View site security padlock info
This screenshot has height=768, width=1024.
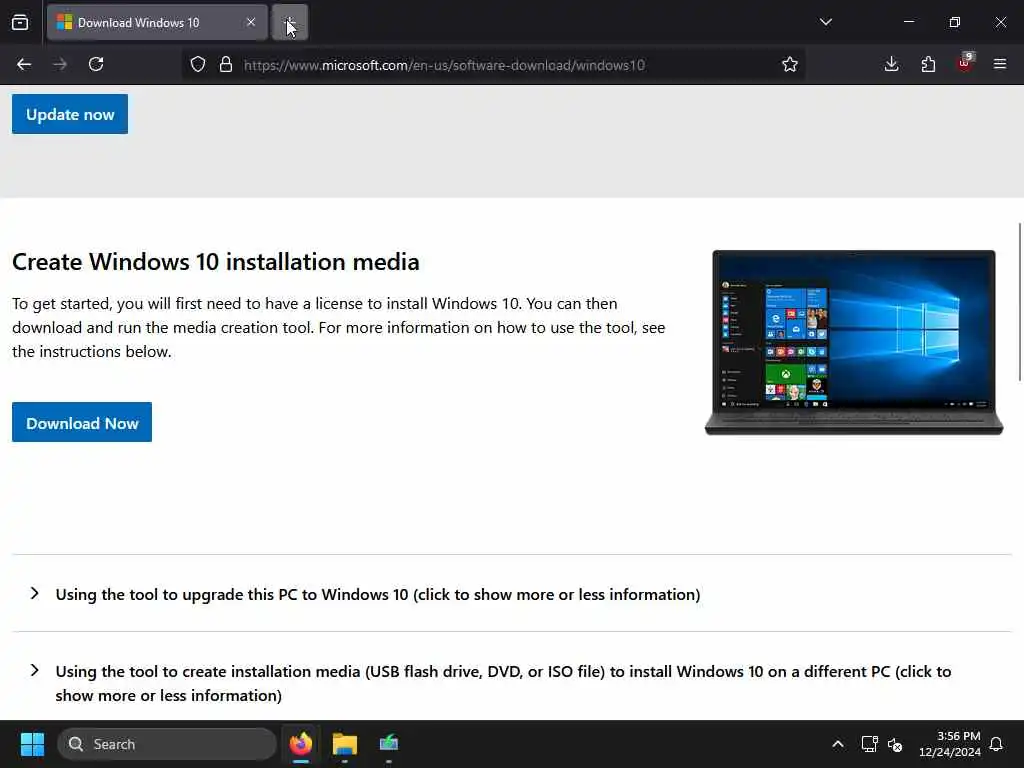[x=226, y=64]
